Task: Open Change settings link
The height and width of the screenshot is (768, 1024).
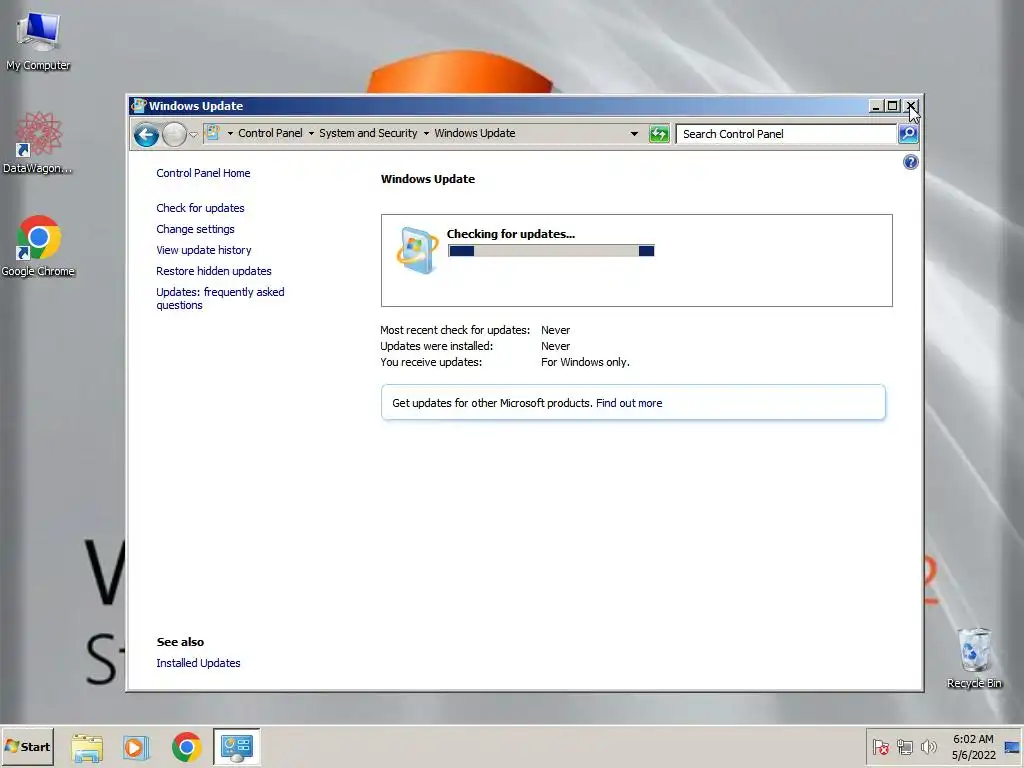Action: tap(195, 229)
